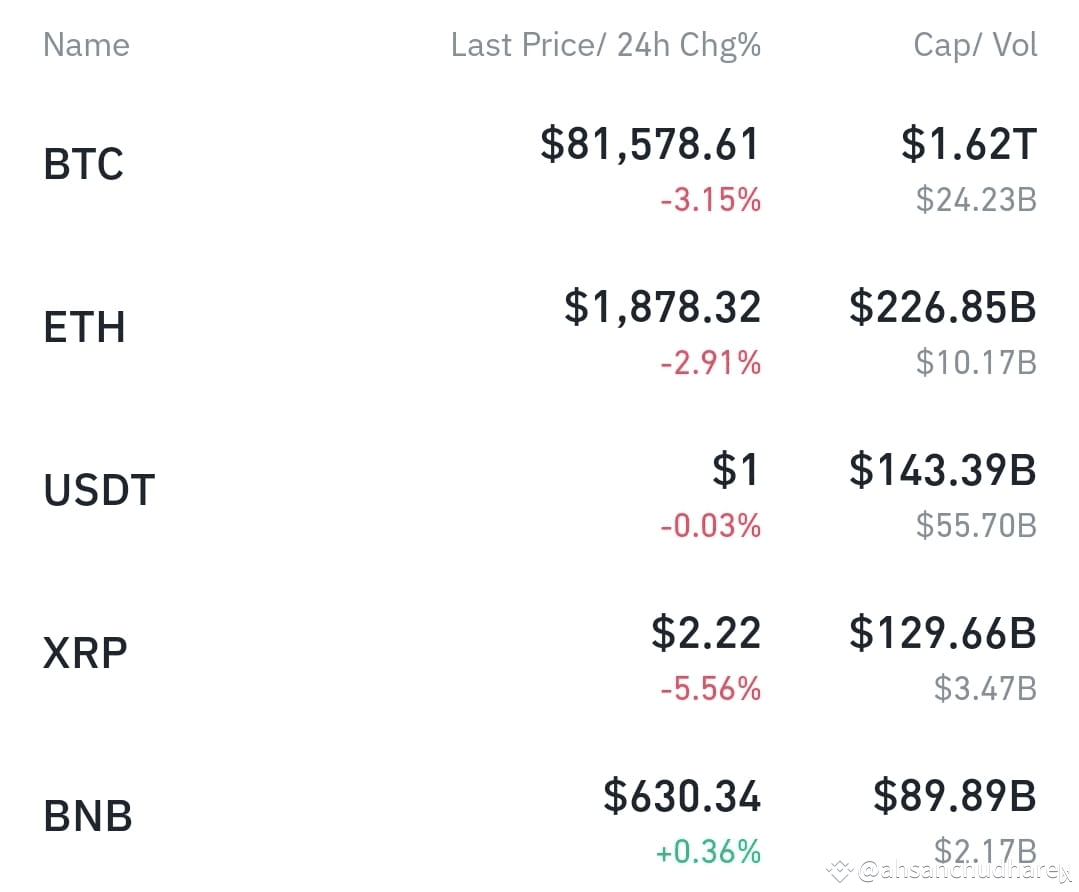Open the BNB coin row
Image resolution: width=1079 pixels, height=892 pixels.
pyautogui.click(x=540, y=818)
